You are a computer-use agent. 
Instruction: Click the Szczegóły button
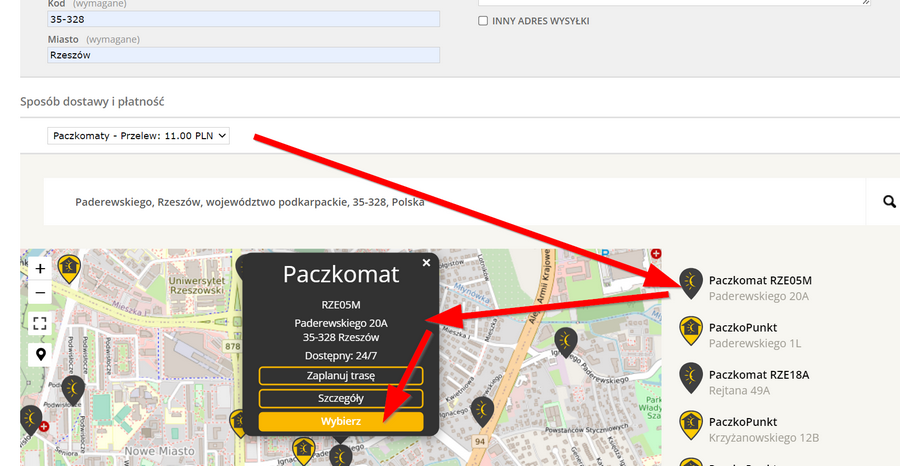(x=341, y=398)
